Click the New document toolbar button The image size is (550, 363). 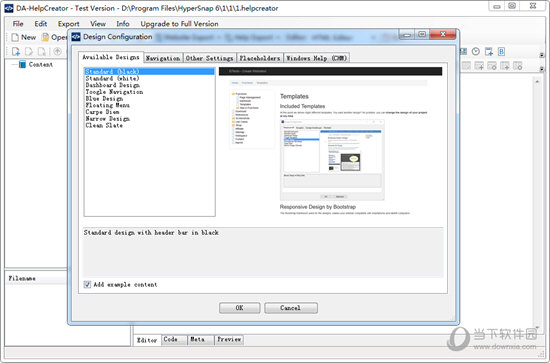point(24,37)
